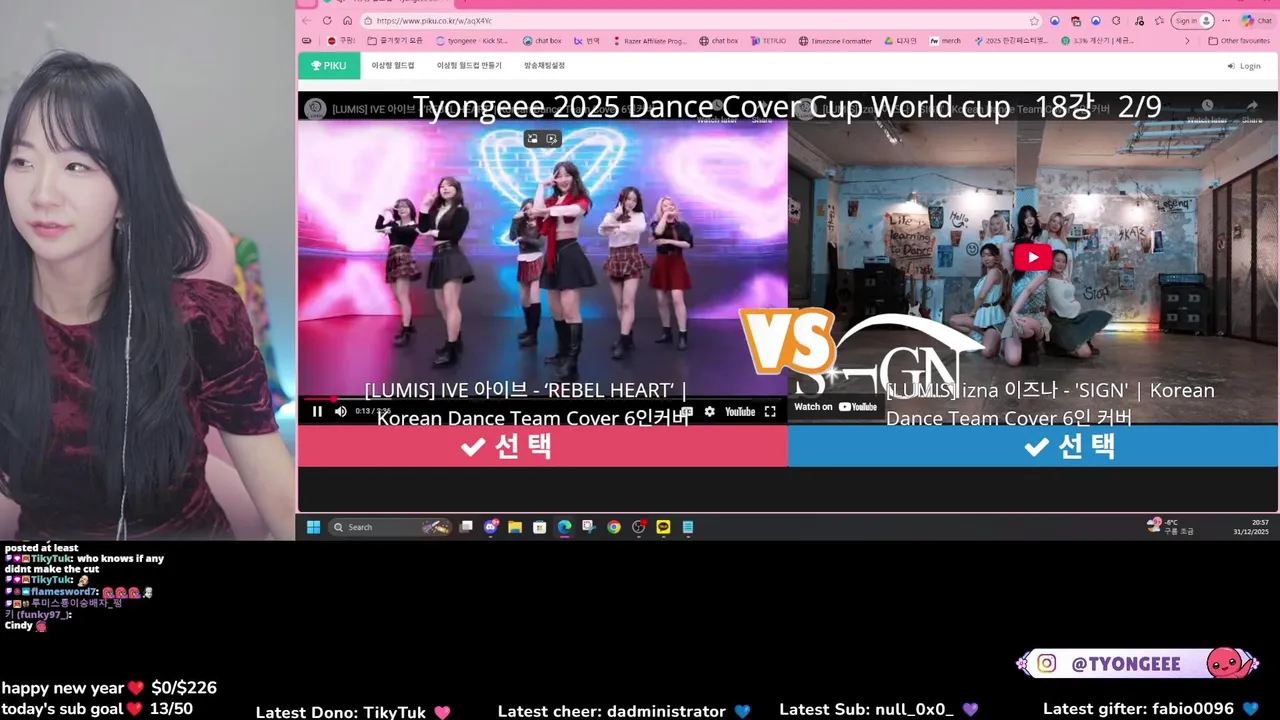Reload the browser page
The height and width of the screenshot is (720, 1280).
pos(327,20)
